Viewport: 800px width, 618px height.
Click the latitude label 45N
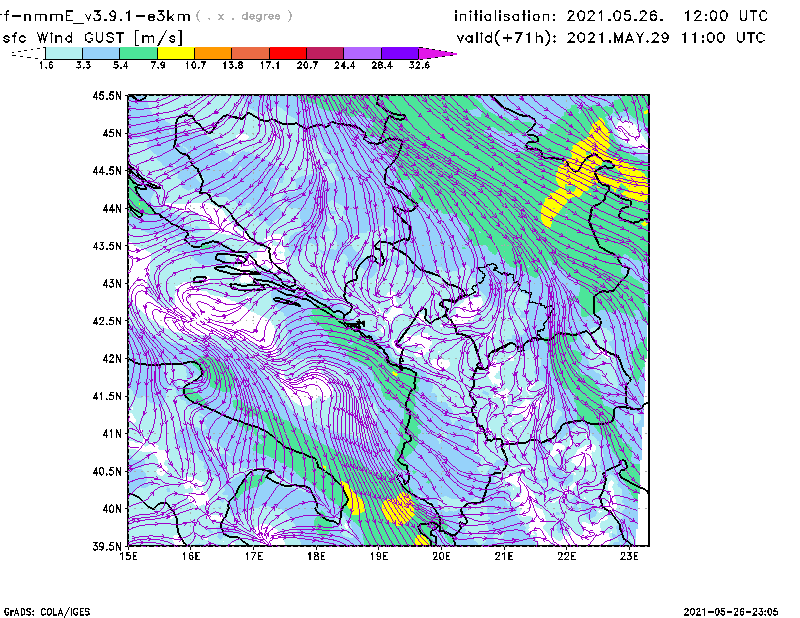coord(112,133)
